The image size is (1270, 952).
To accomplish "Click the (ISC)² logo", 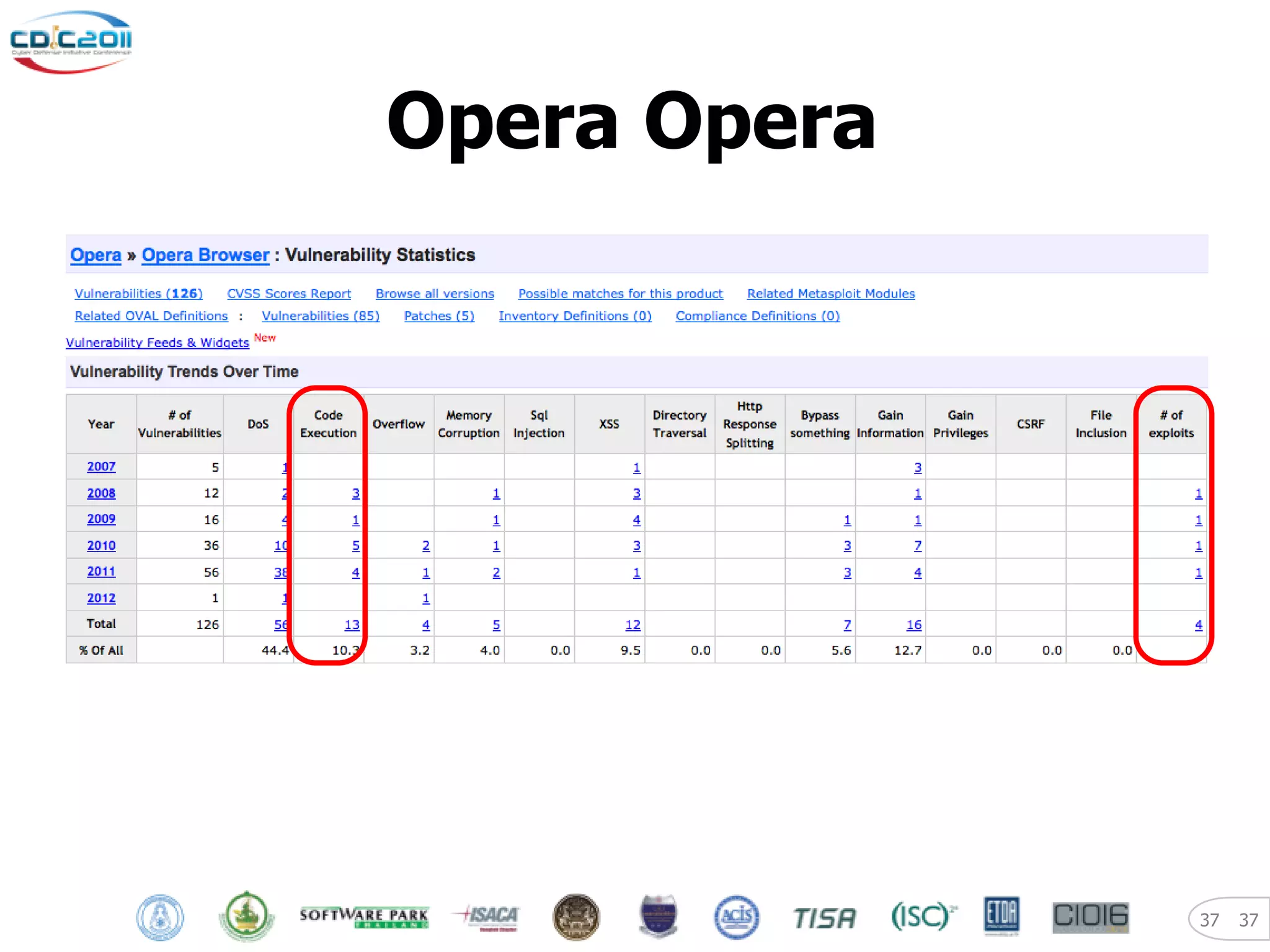I will click(924, 916).
